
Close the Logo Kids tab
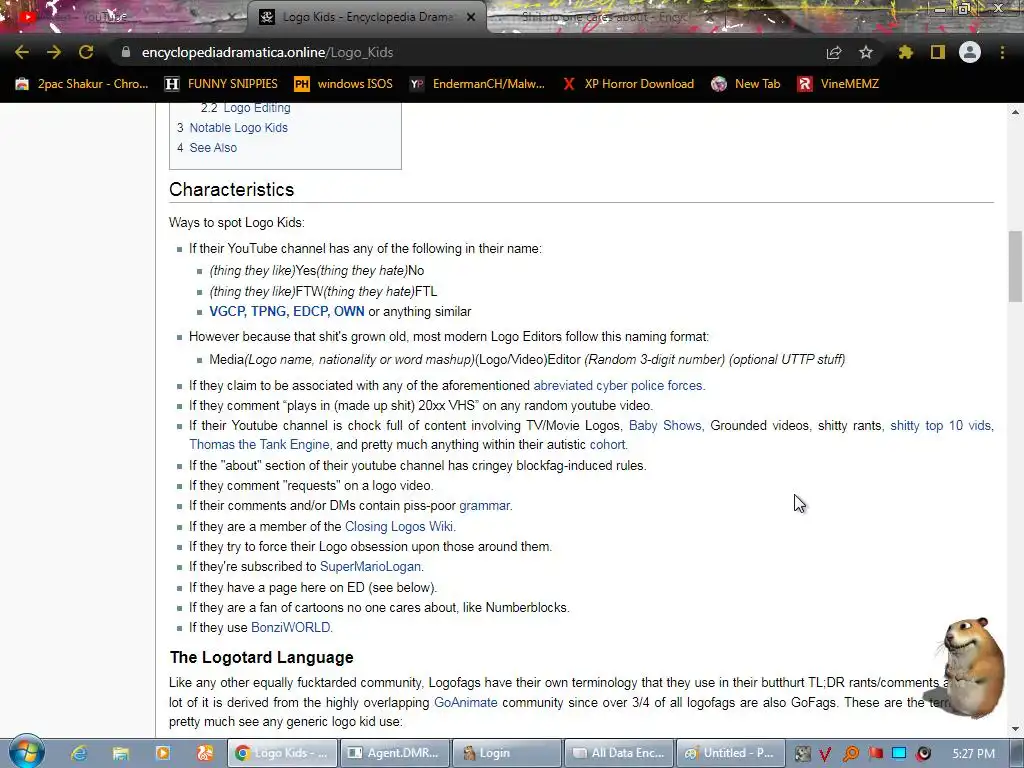coord(471,17)
